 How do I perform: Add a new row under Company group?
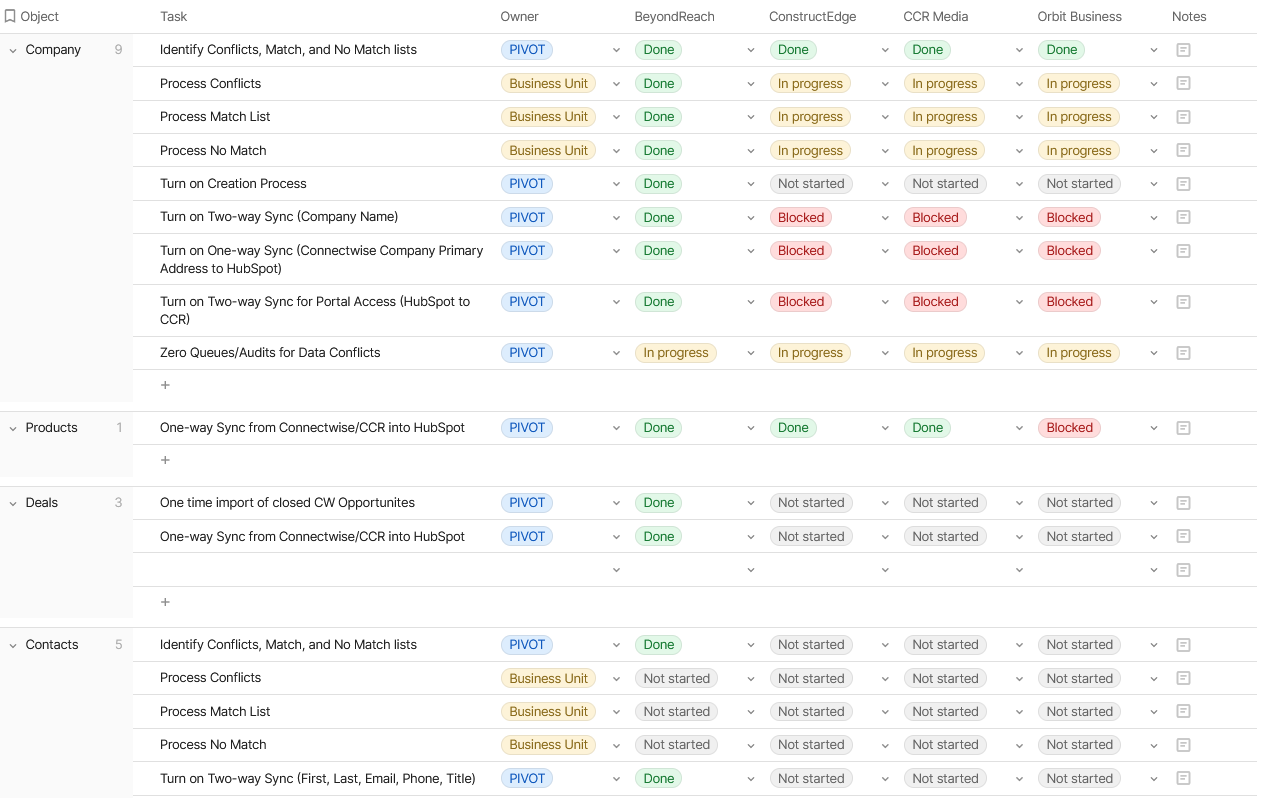[x=165, y=385]
